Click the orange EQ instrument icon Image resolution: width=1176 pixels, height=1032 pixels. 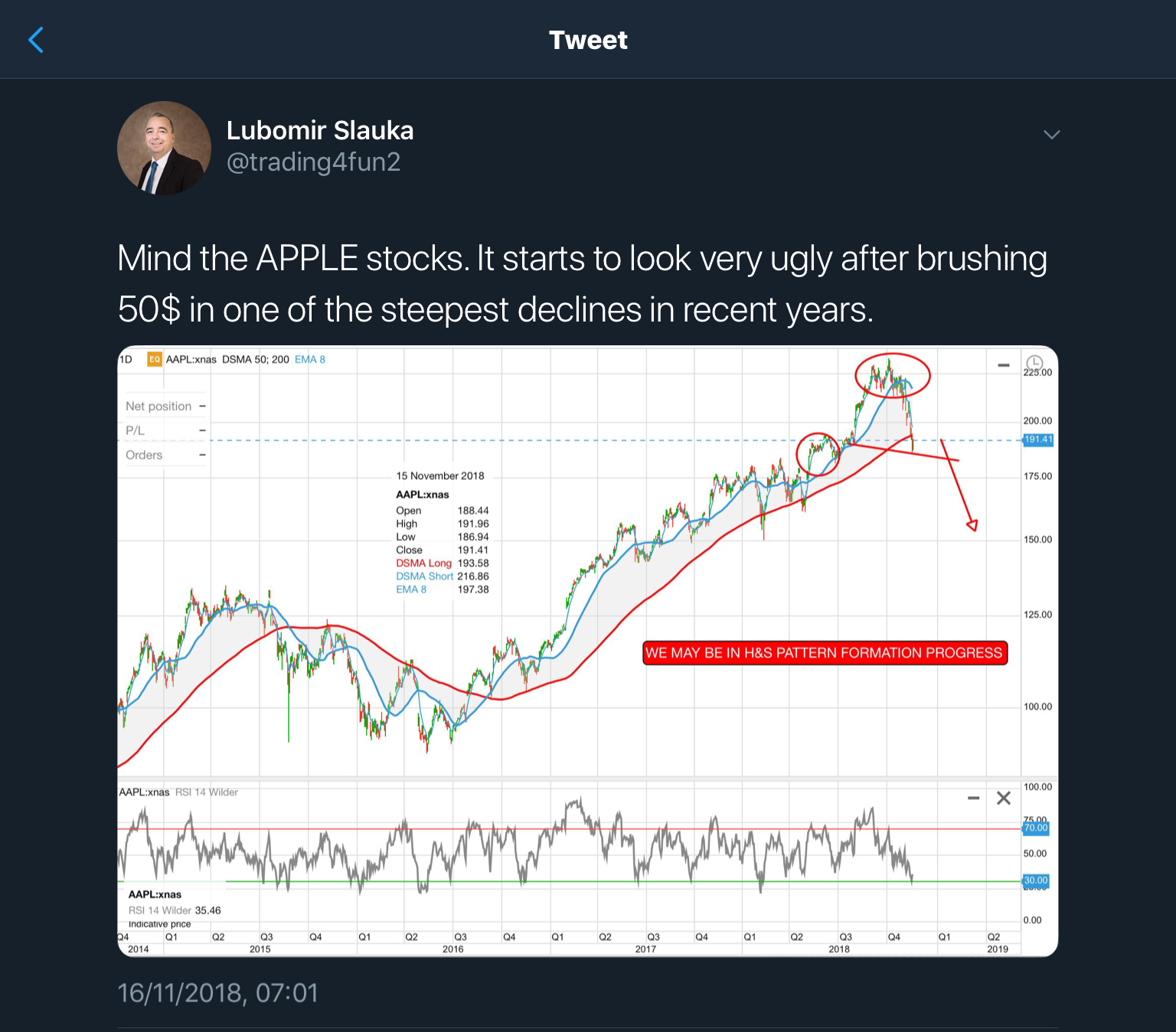(x=155, y=359)
